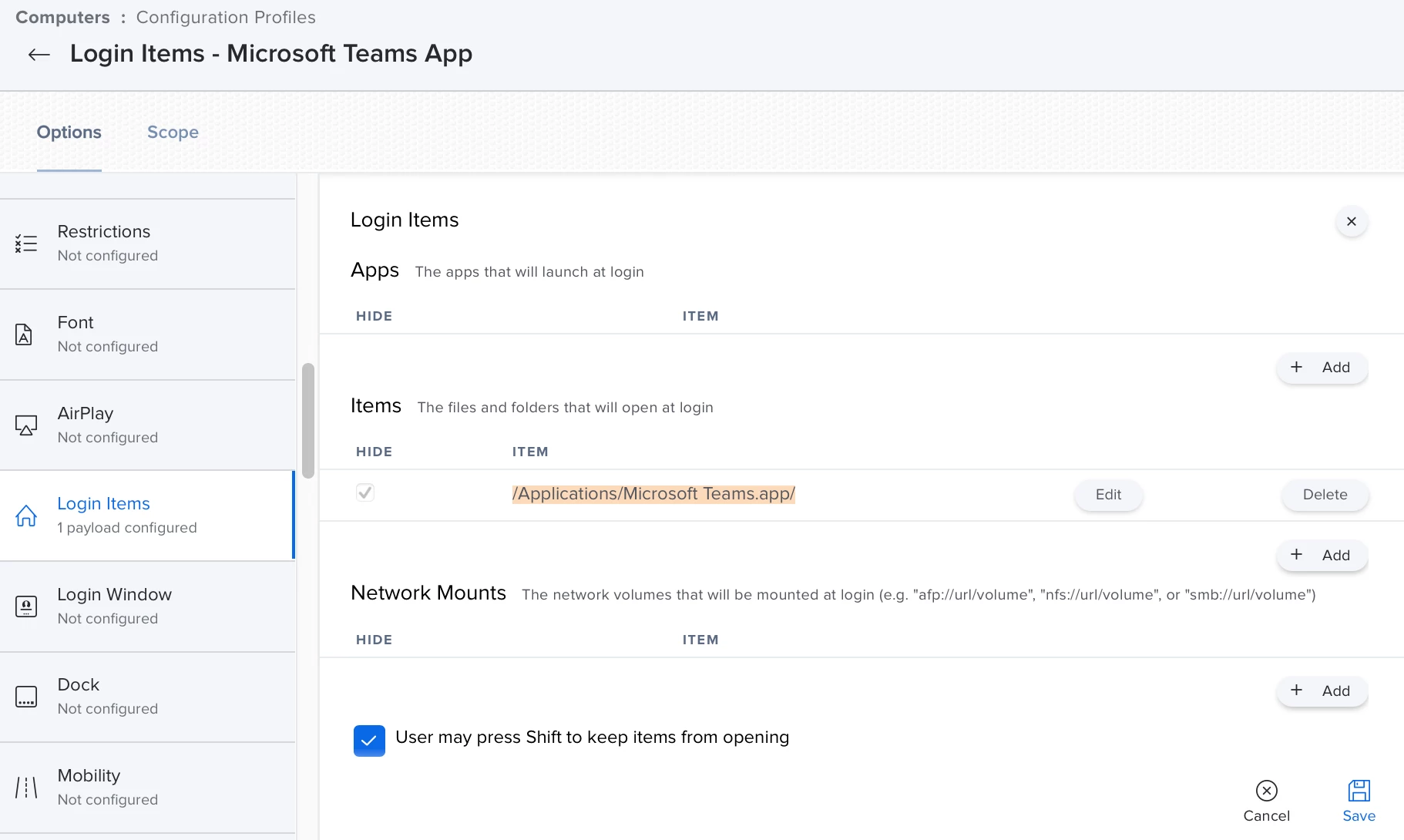Click Configuration Profiles breadcrumb link

226,18
